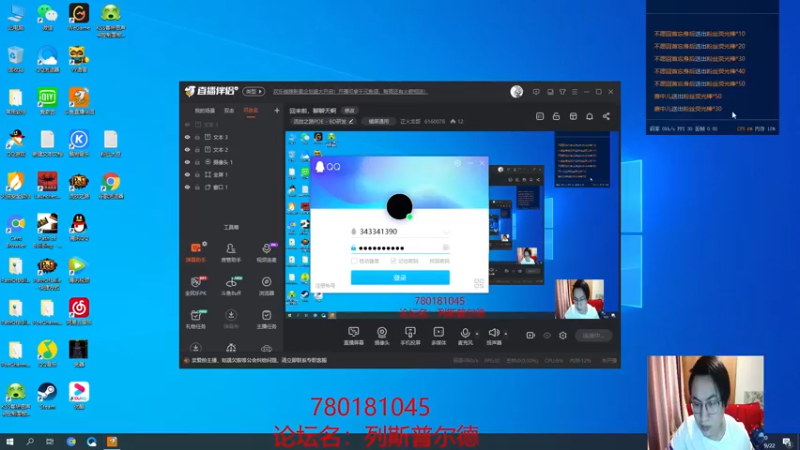This screenshot has width=800, height=450.
Task: Select the 文本 3 layer row
Action: 232,137
